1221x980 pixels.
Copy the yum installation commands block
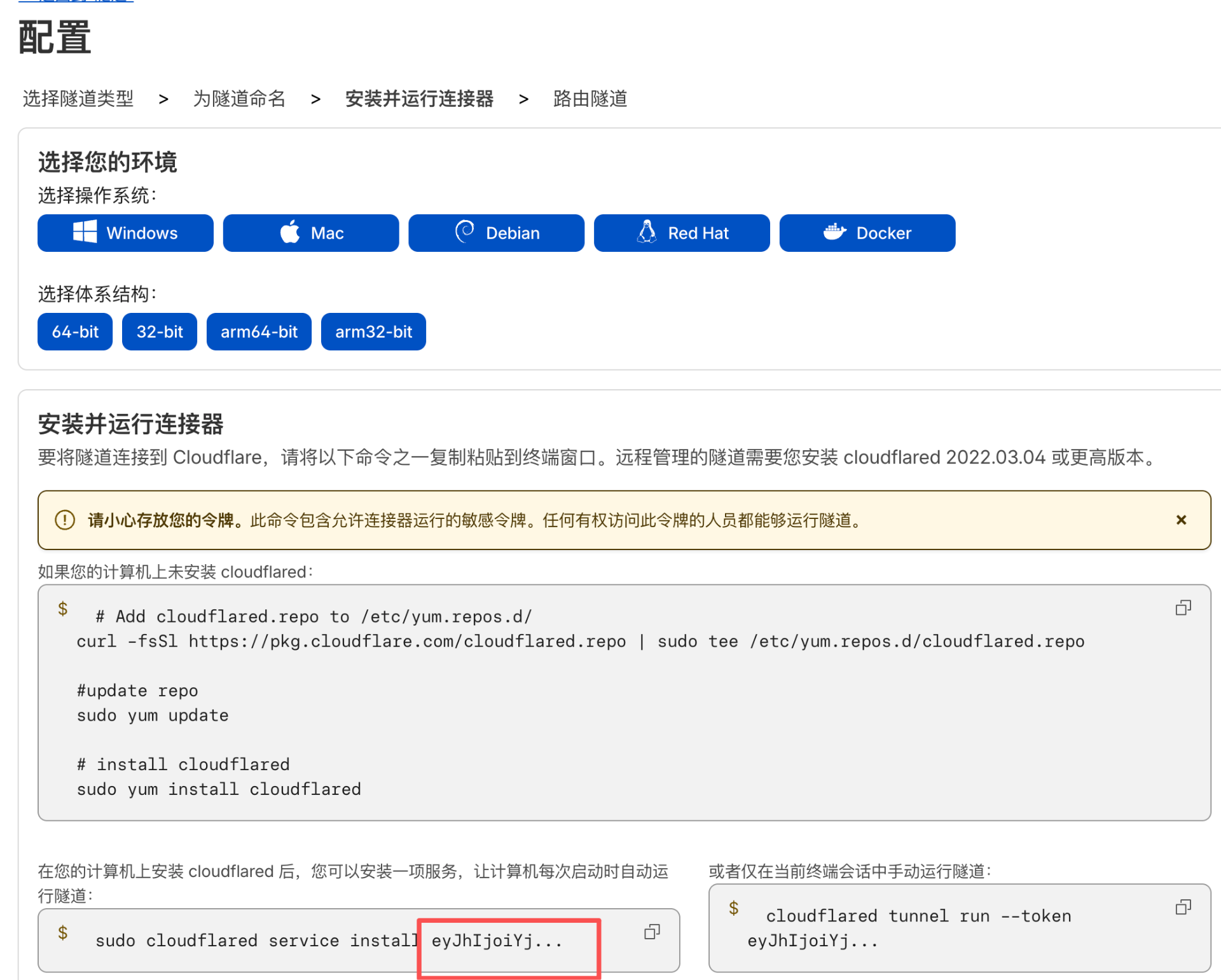pos(1183,608)
